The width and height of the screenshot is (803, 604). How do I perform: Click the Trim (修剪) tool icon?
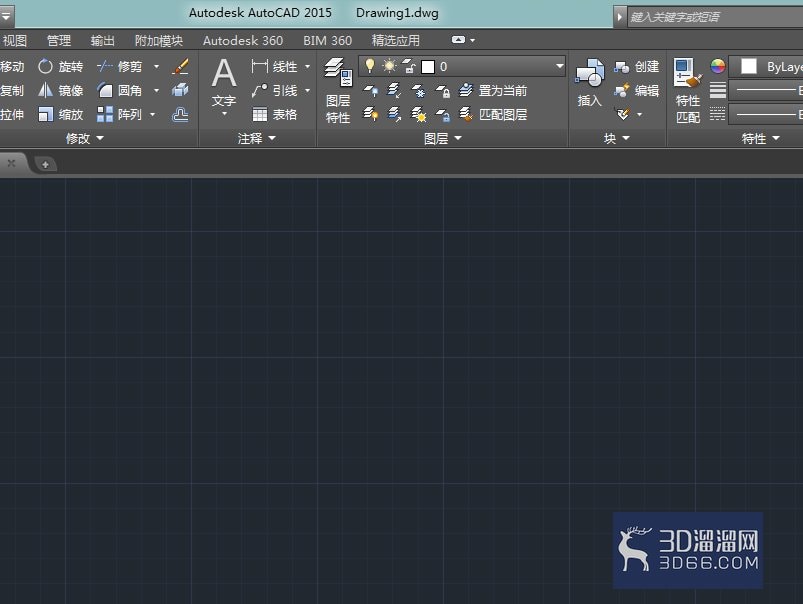(105, 66)
